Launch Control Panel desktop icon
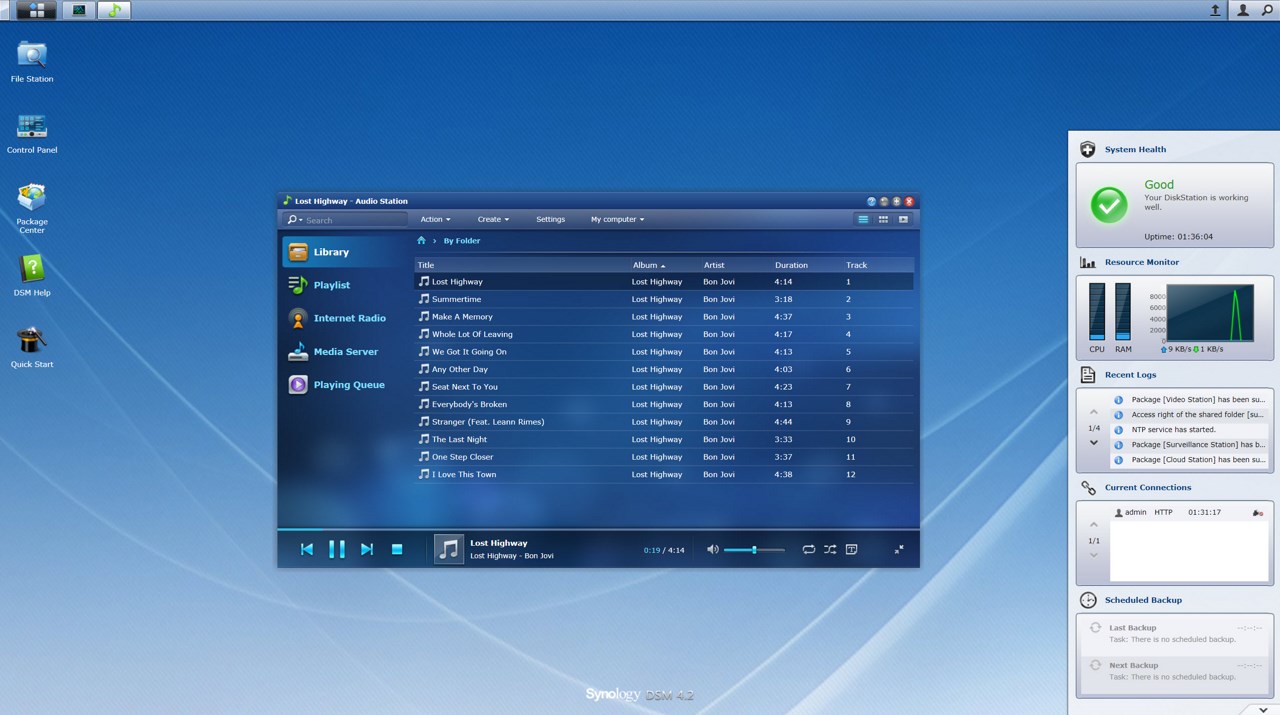The height and width of the screenshot is (715, 1280). (x=32, y=133)
